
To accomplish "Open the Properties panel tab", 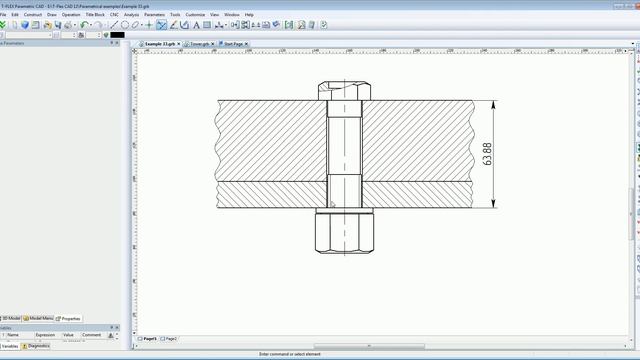I will tap(68, 318).
